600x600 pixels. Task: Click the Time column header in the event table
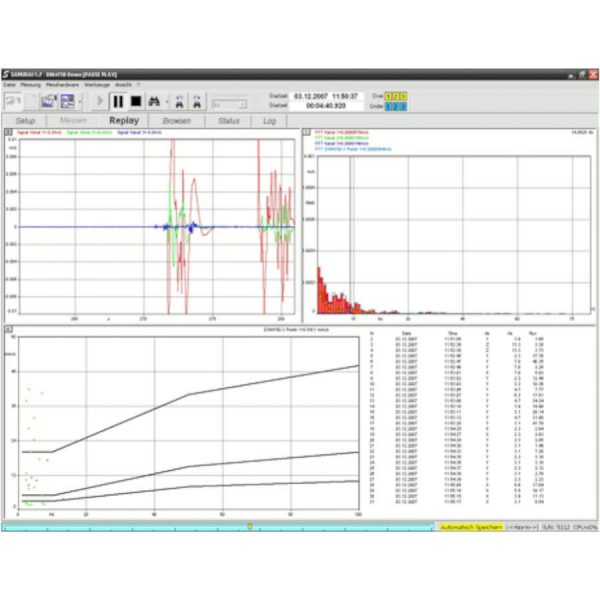[x=453, y=334]
